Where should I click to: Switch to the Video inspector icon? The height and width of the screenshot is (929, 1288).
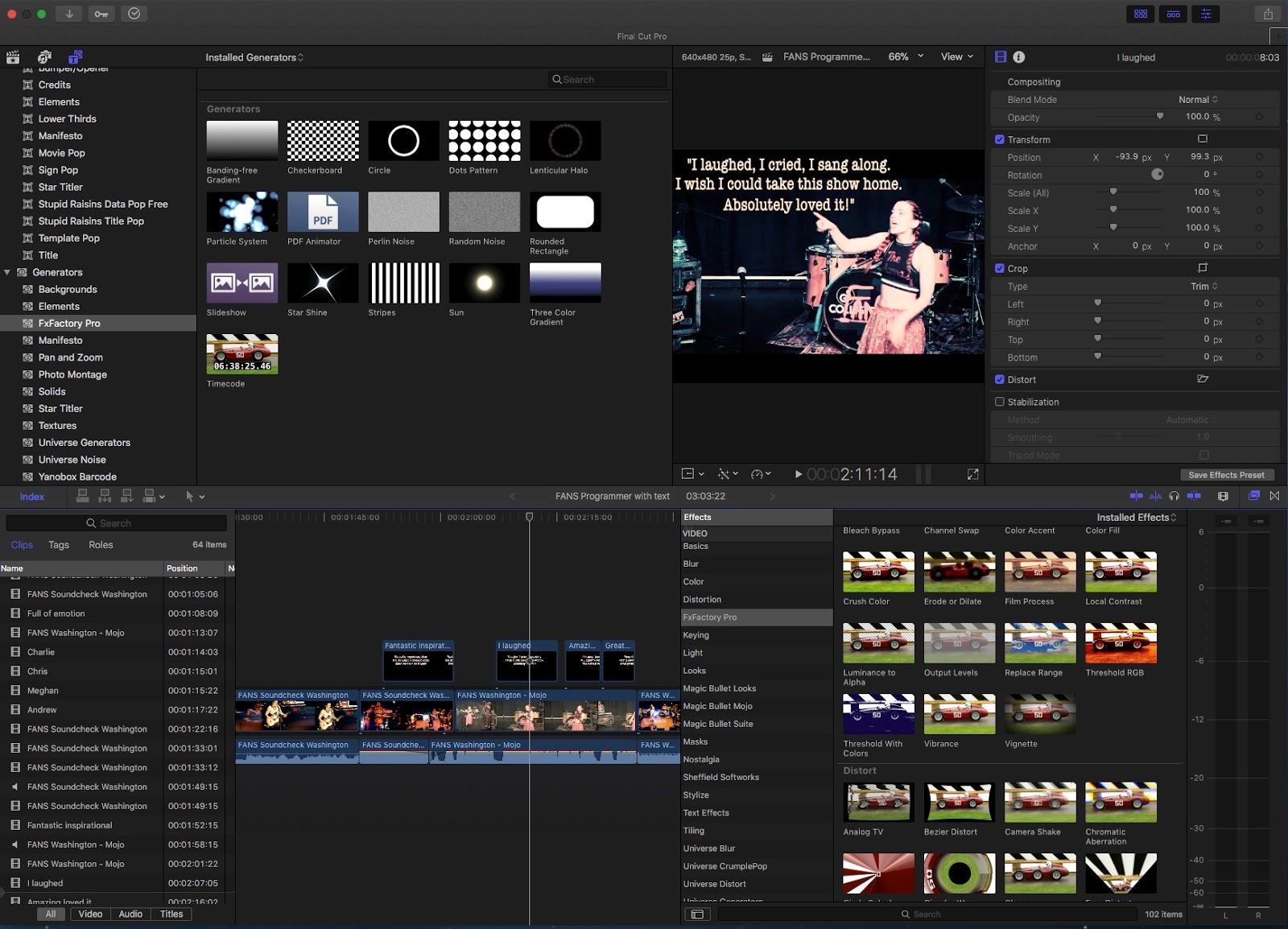(x=1001, y=57)
